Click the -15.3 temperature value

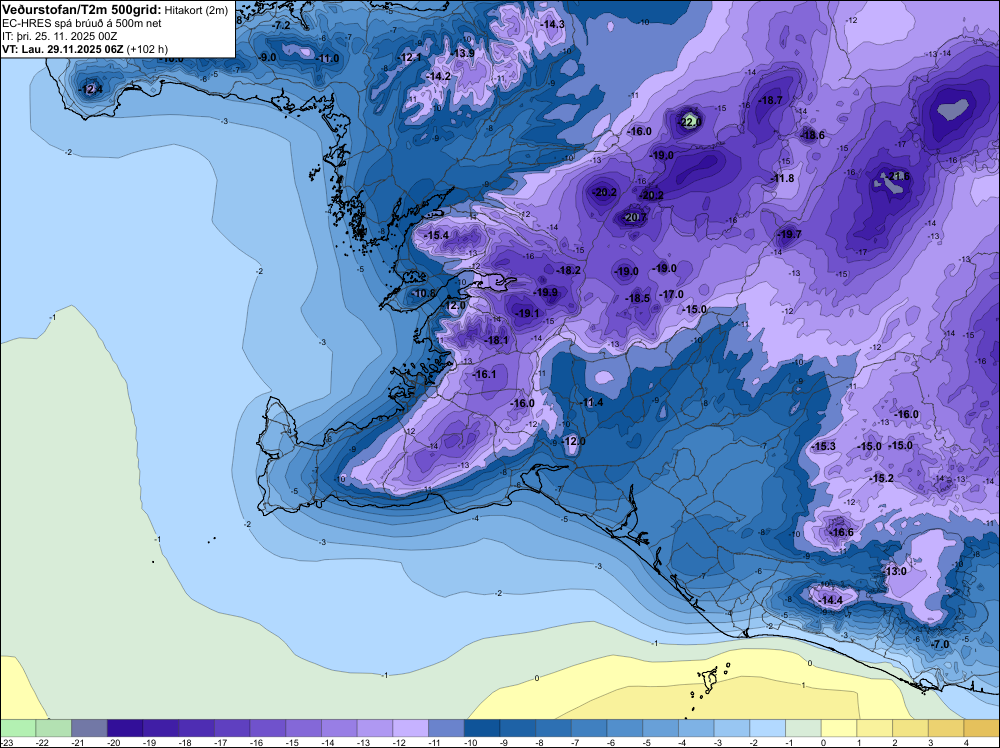[x=823, y=446]
